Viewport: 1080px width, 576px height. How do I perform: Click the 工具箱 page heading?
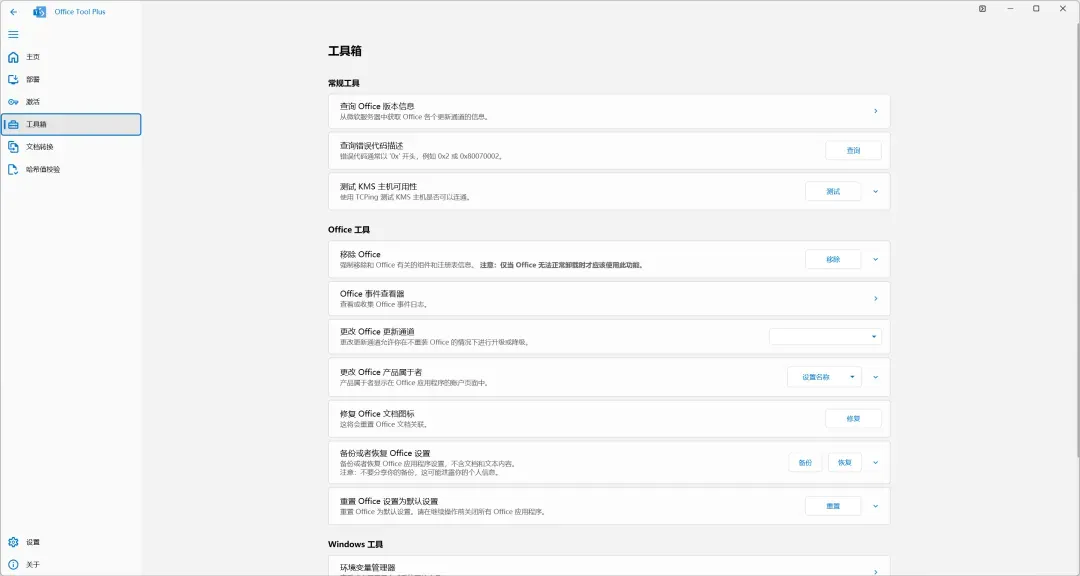coord(345,51)
